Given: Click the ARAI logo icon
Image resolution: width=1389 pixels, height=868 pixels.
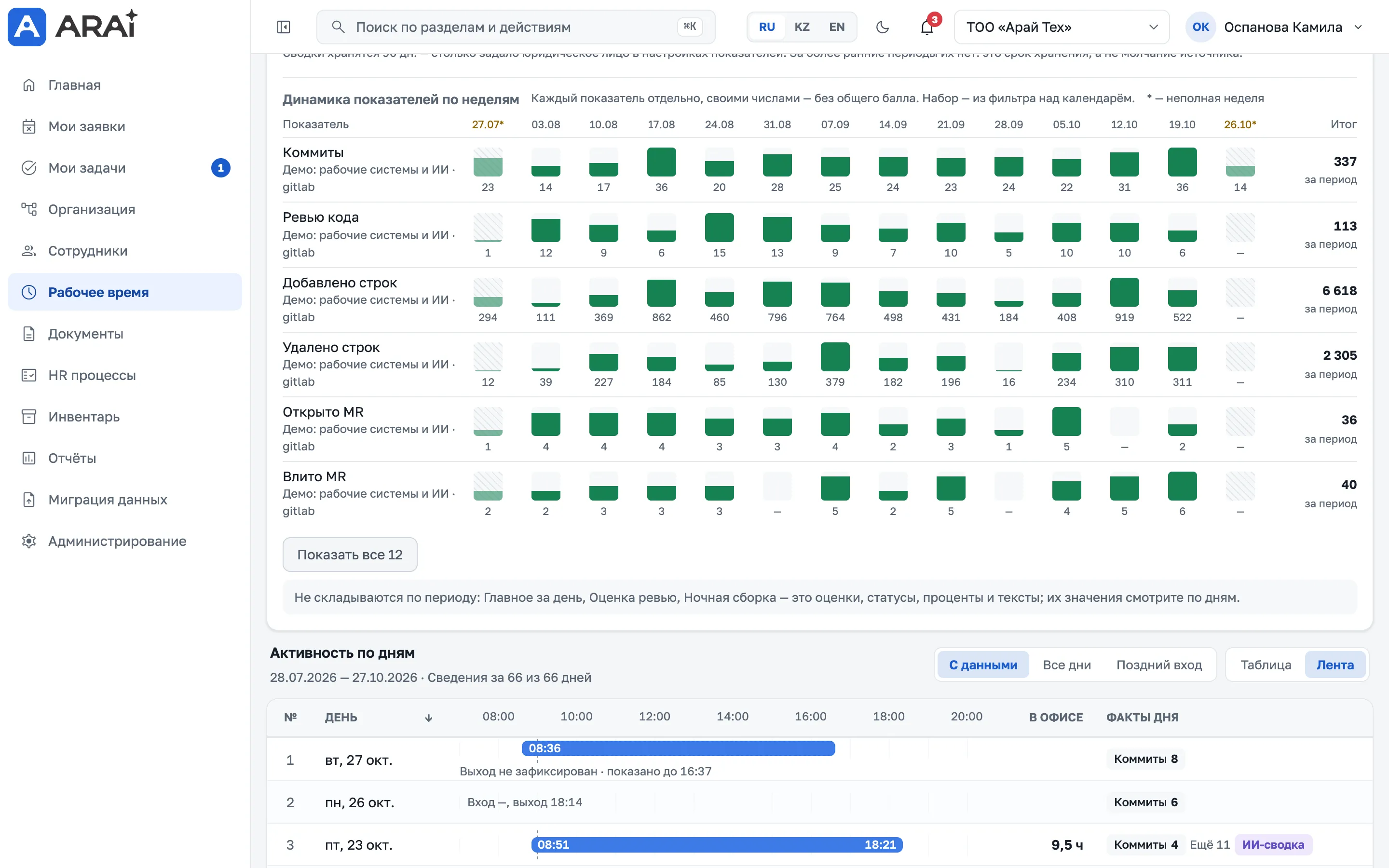Looking at the screenshot, I should [x=27, y=27].
